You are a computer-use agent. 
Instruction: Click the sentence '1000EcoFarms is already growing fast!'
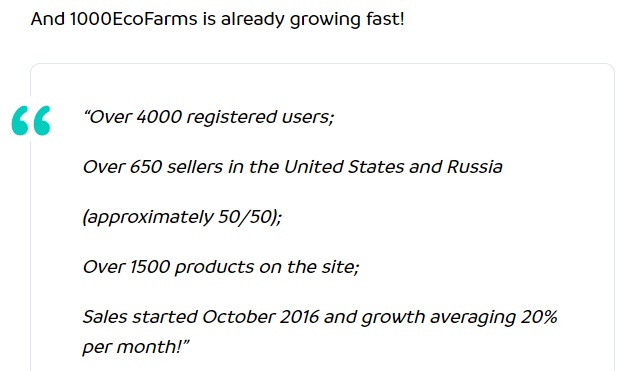(x=237, y=19)
